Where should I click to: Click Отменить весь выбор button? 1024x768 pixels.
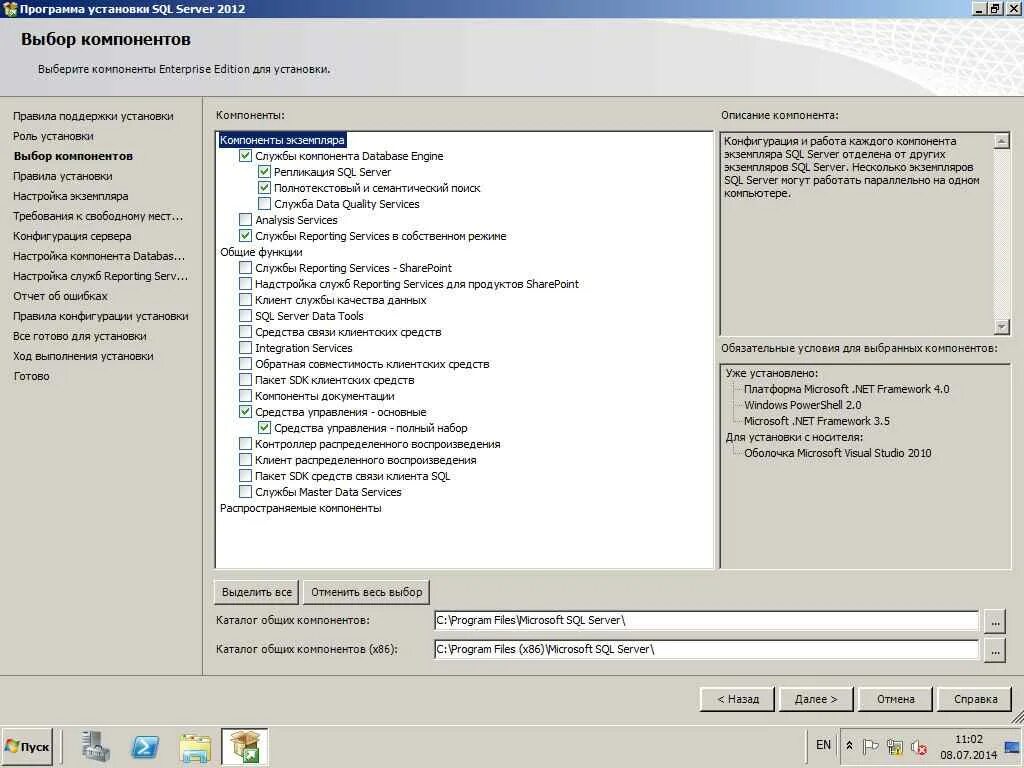[x=366, y=592]
